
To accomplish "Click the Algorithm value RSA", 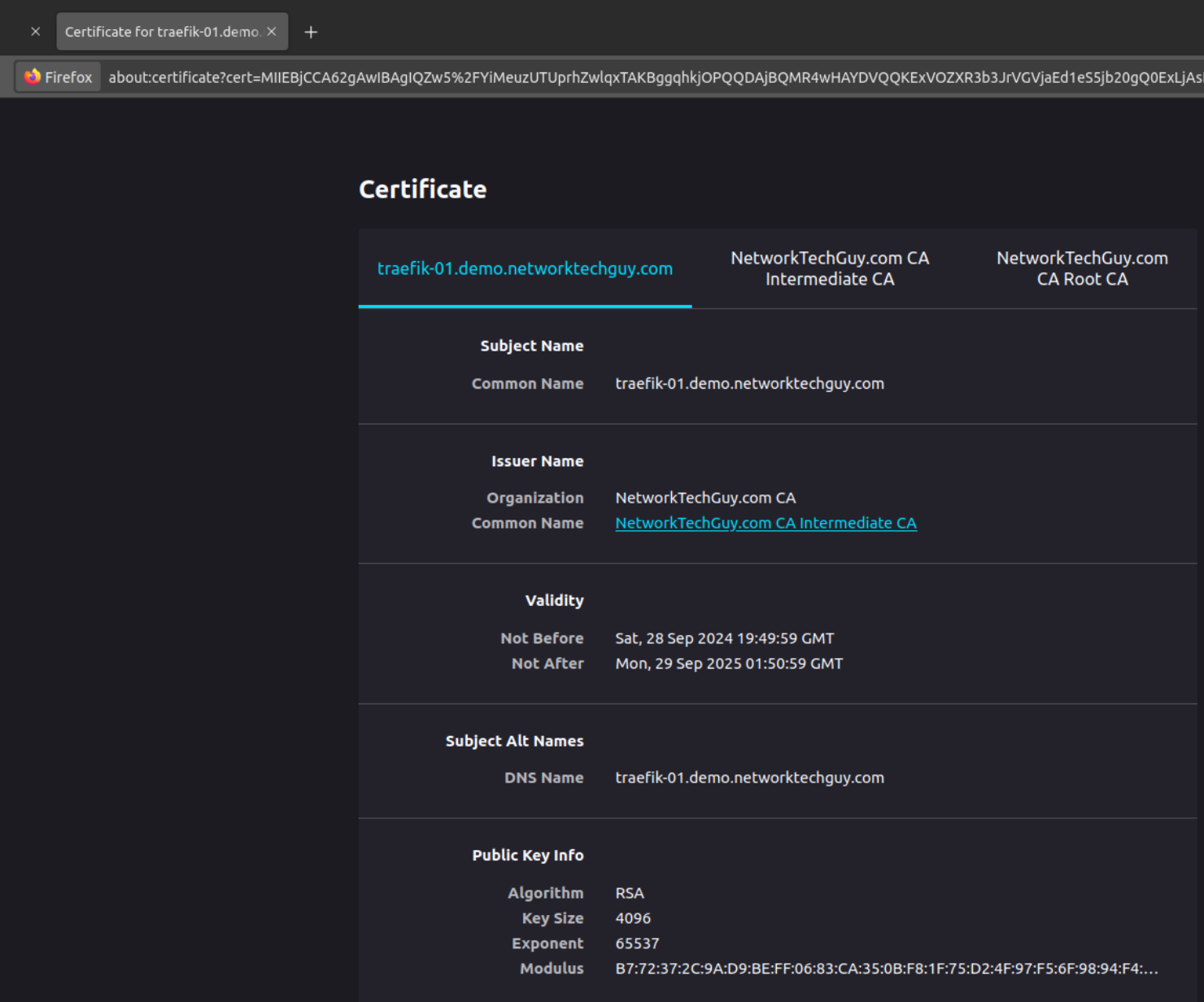I will tap(630, 893).
